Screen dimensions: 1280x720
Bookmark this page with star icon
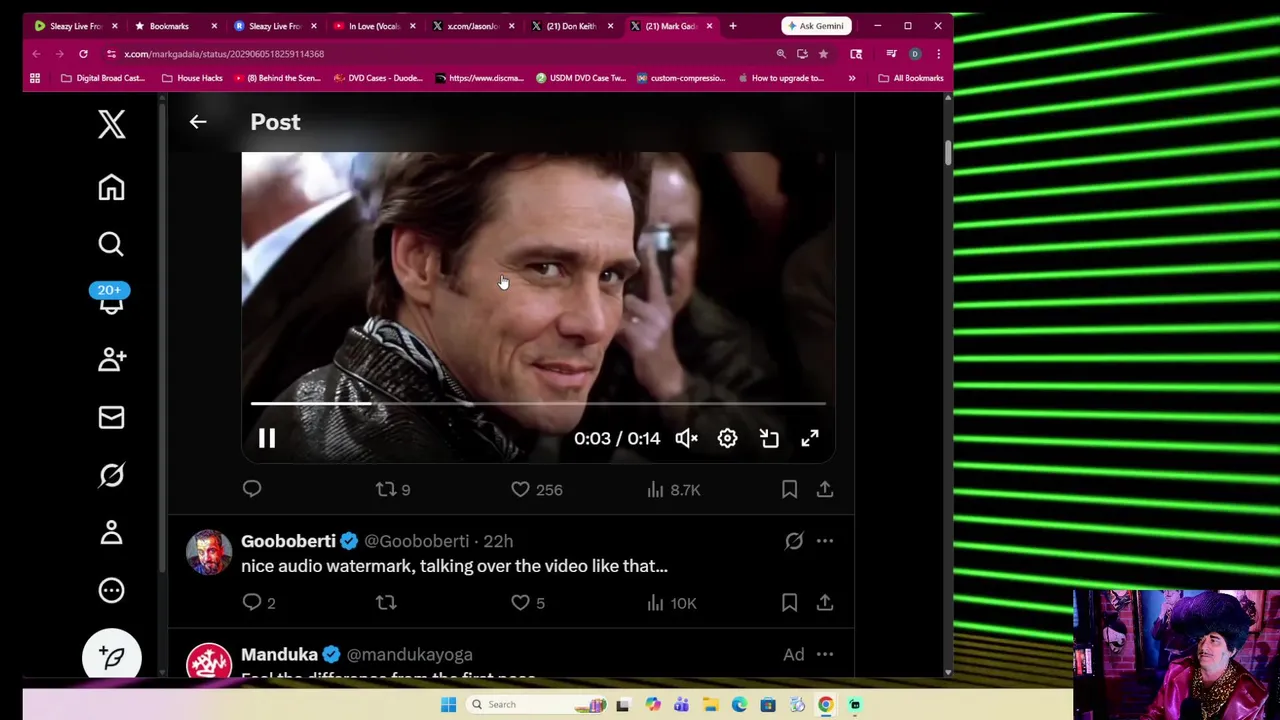click(823, 54)
